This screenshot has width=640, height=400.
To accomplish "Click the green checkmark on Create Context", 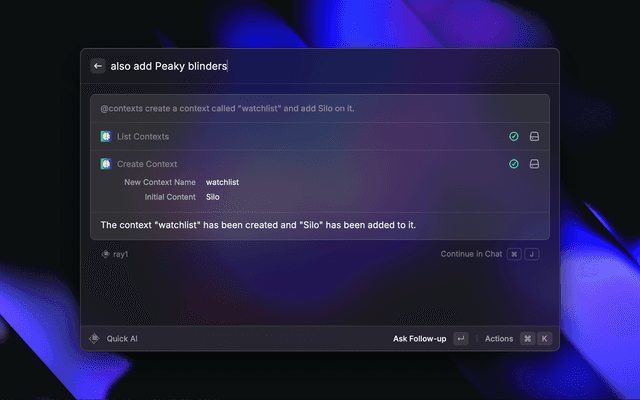I will pyautogui.click(x=514, y=164).
